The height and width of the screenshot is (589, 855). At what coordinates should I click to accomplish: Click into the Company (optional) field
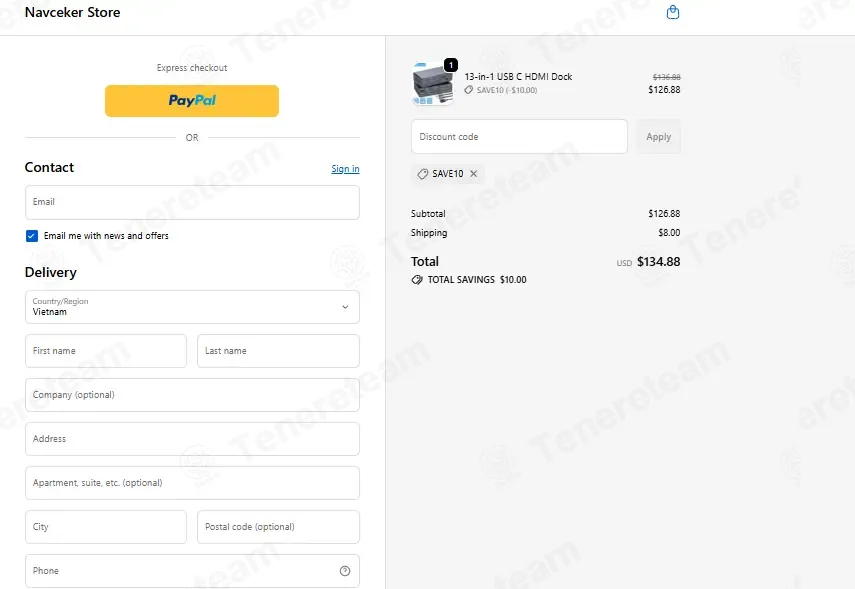(192, 395)
